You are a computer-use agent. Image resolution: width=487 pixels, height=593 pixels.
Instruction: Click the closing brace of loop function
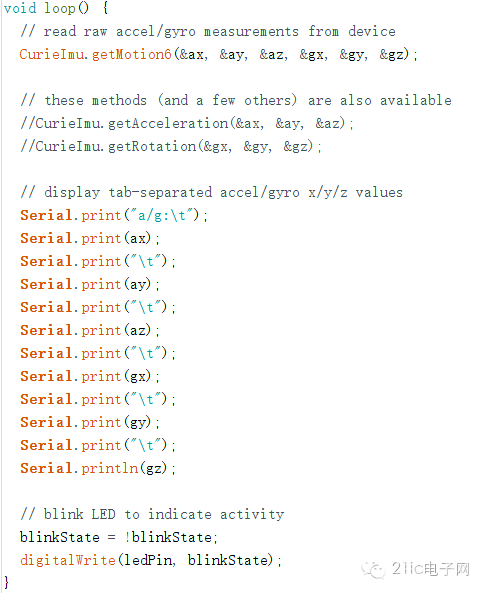pyautogui.click(x=6, y=582)
